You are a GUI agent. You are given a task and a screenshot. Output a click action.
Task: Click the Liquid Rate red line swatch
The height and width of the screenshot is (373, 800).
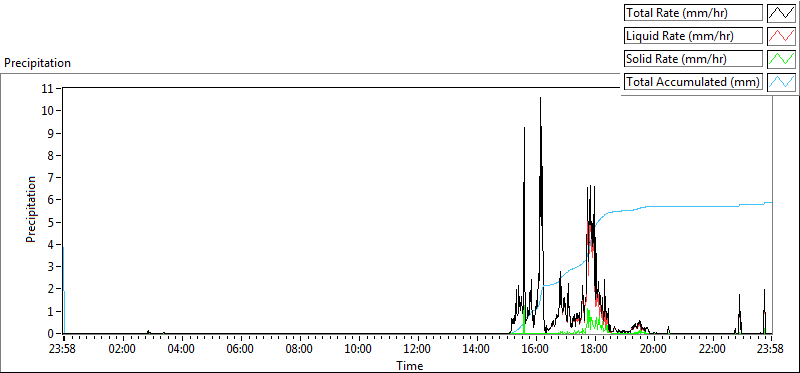click(x=782, y=36)
